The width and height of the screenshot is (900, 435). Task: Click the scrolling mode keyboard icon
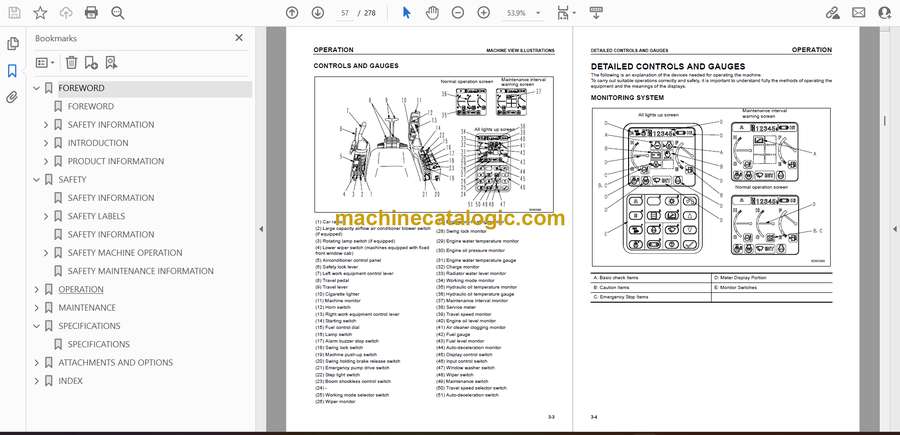[x=596, y=13]
